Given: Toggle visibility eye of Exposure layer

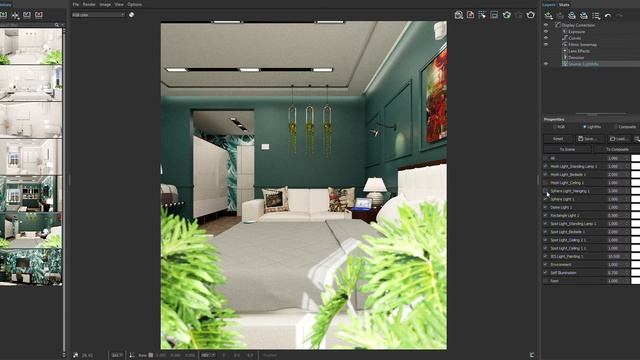Looking at the screenshot, I should 546,31.
